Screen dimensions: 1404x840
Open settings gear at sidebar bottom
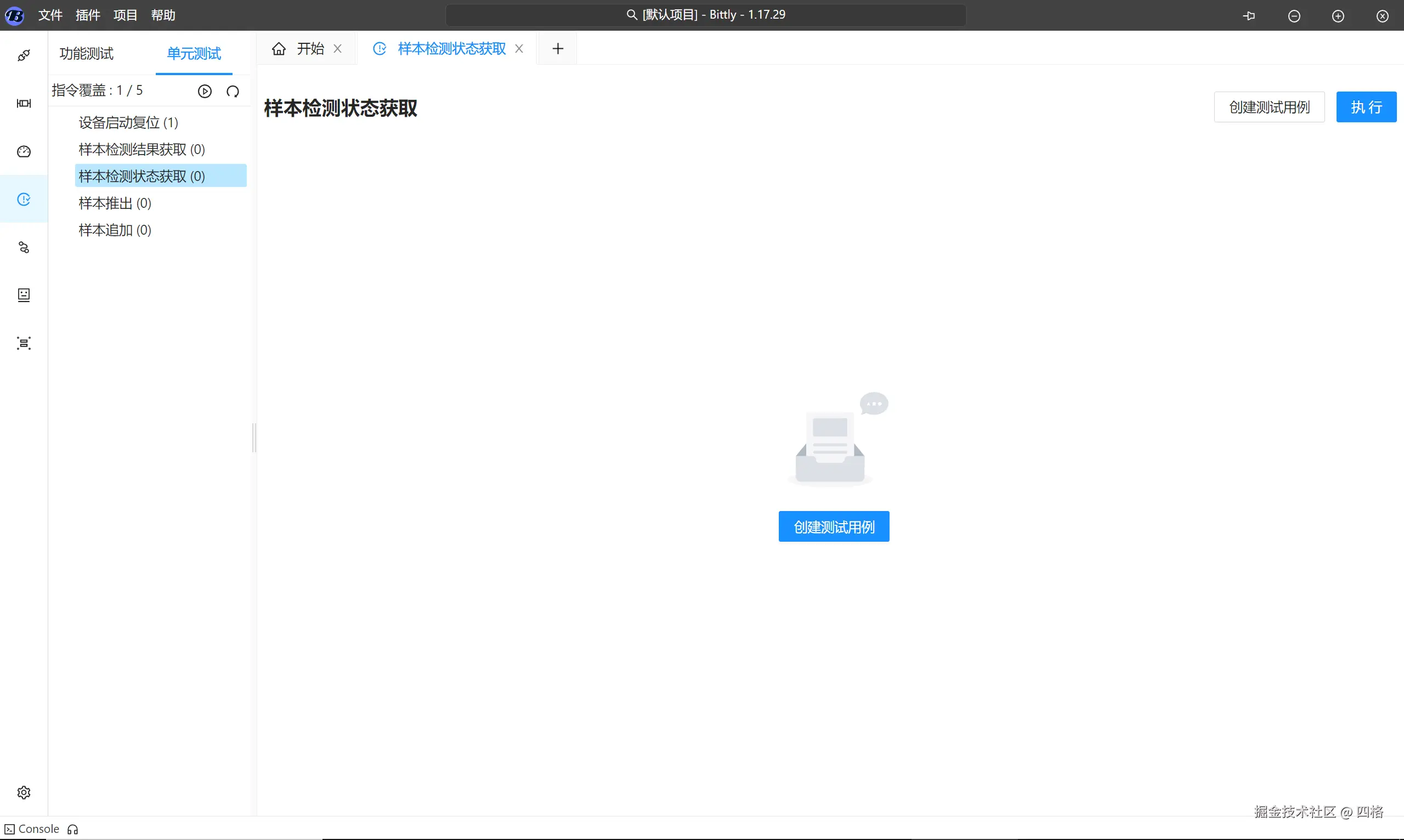pos(24,792)
